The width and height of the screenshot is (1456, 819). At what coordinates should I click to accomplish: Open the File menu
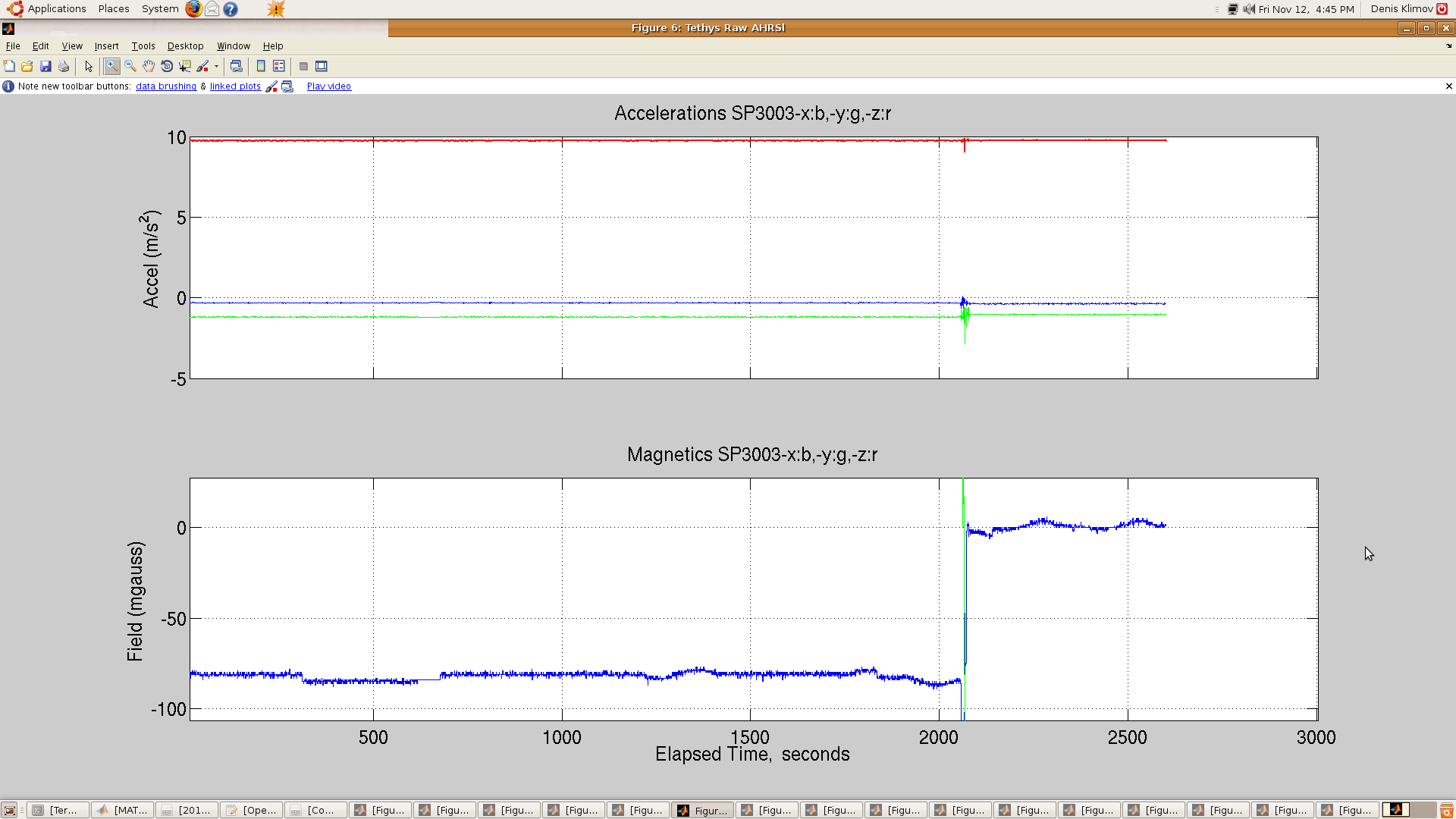pos(13,46)
